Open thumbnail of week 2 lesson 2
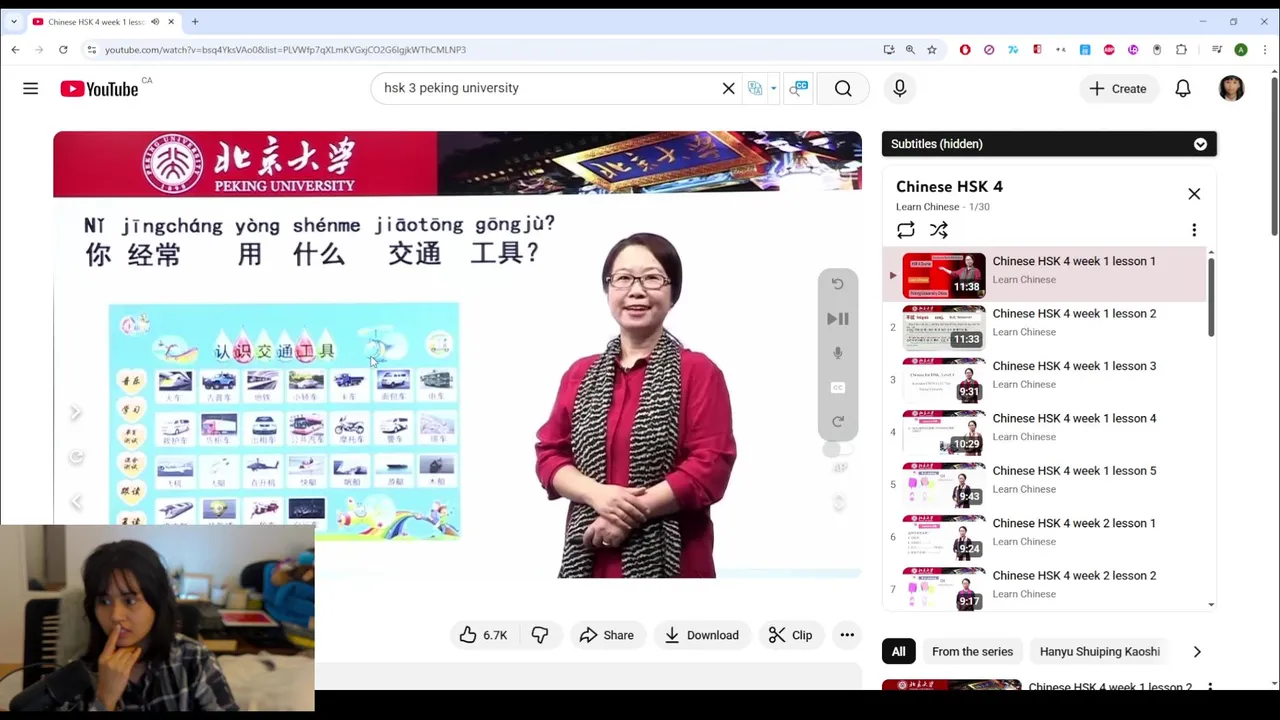Viewport: 1280px width, 720px height. [944, 588]
